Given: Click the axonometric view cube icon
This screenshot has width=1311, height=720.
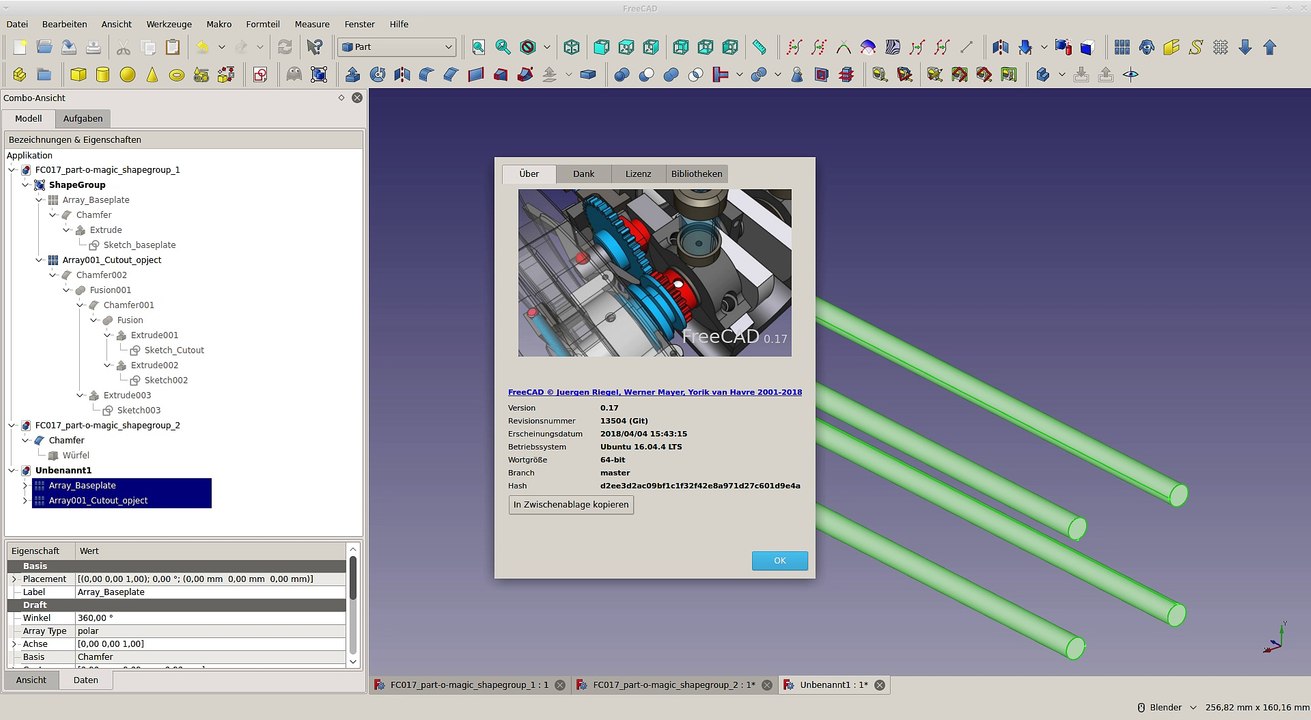Looking at the screenshot, I should pos(571,47).
